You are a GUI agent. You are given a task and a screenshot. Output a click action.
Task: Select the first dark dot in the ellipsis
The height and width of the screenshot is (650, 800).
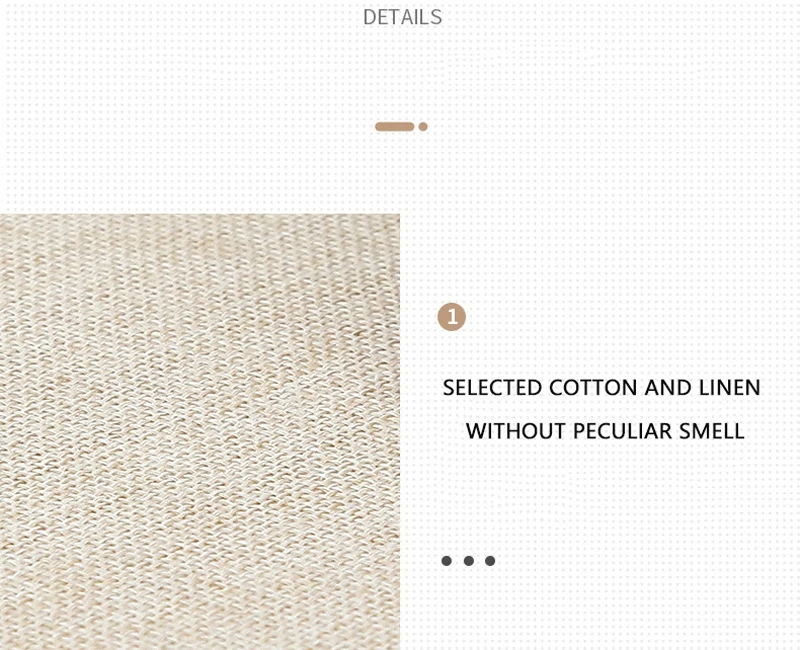[446, 561]
